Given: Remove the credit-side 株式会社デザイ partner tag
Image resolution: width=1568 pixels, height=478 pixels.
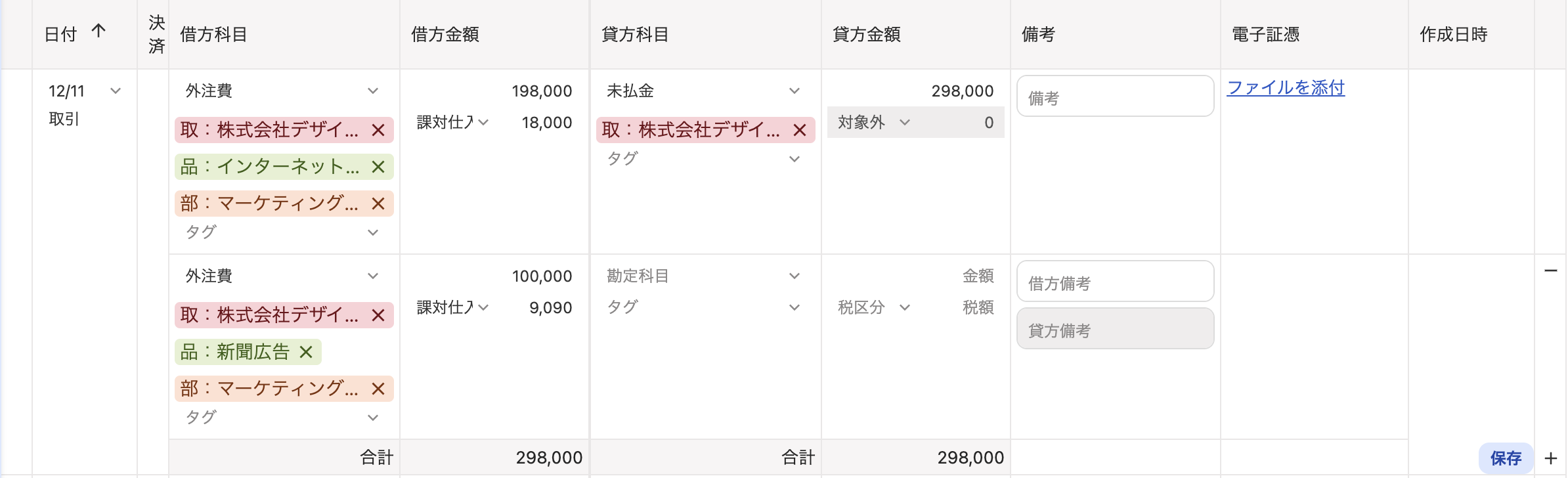Looking at the screenshot, I should coord(800,130).
